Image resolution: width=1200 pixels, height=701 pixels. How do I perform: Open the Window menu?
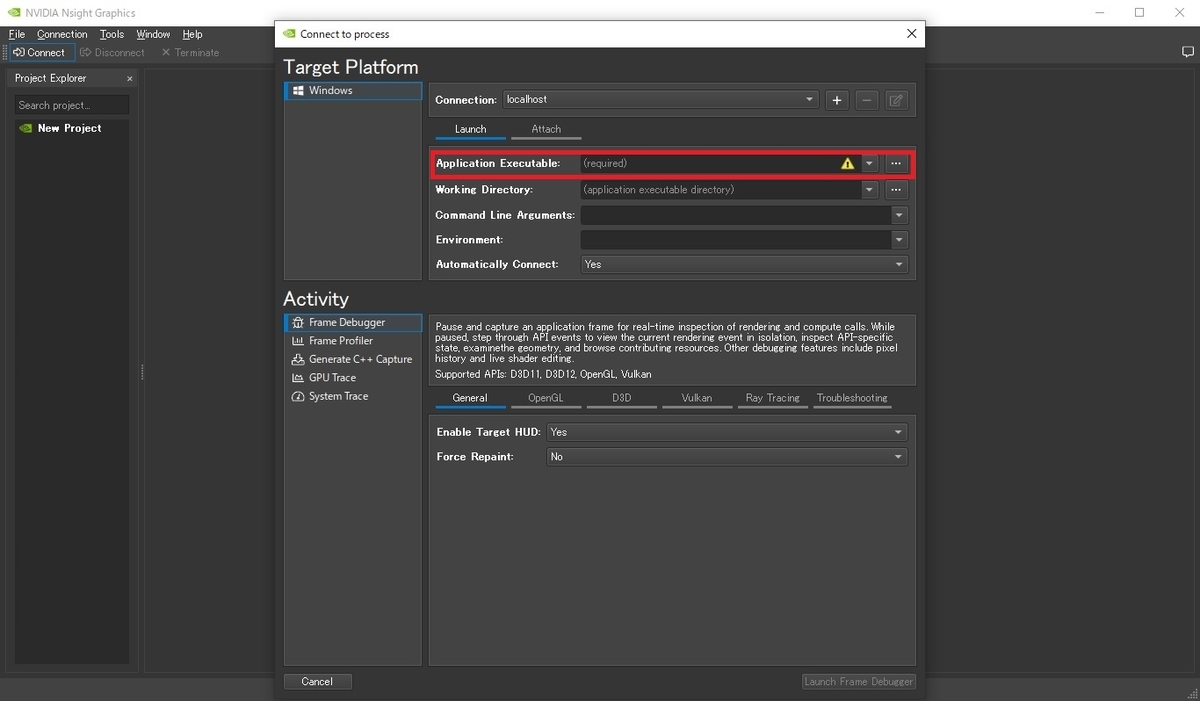tap(153, 34)
